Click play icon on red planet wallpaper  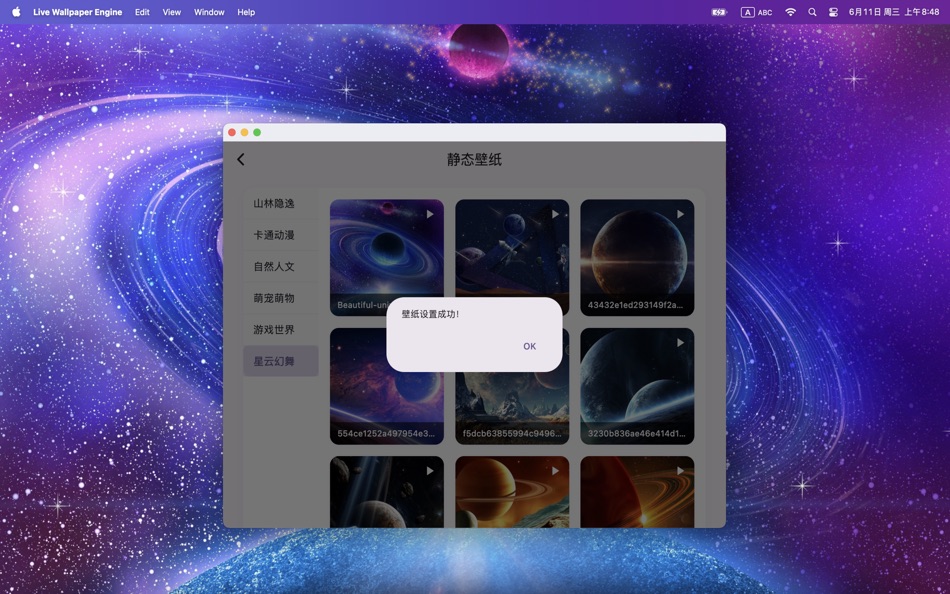tap(680, 471)
